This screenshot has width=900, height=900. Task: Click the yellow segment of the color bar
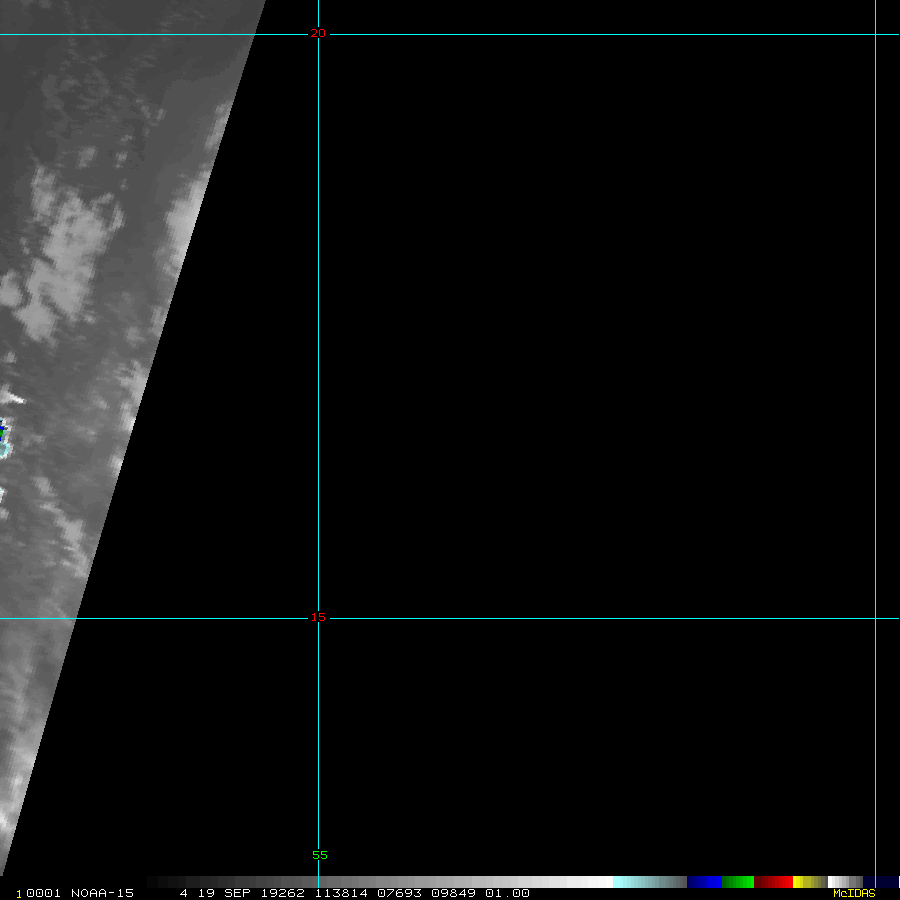[x=803, y=882]
